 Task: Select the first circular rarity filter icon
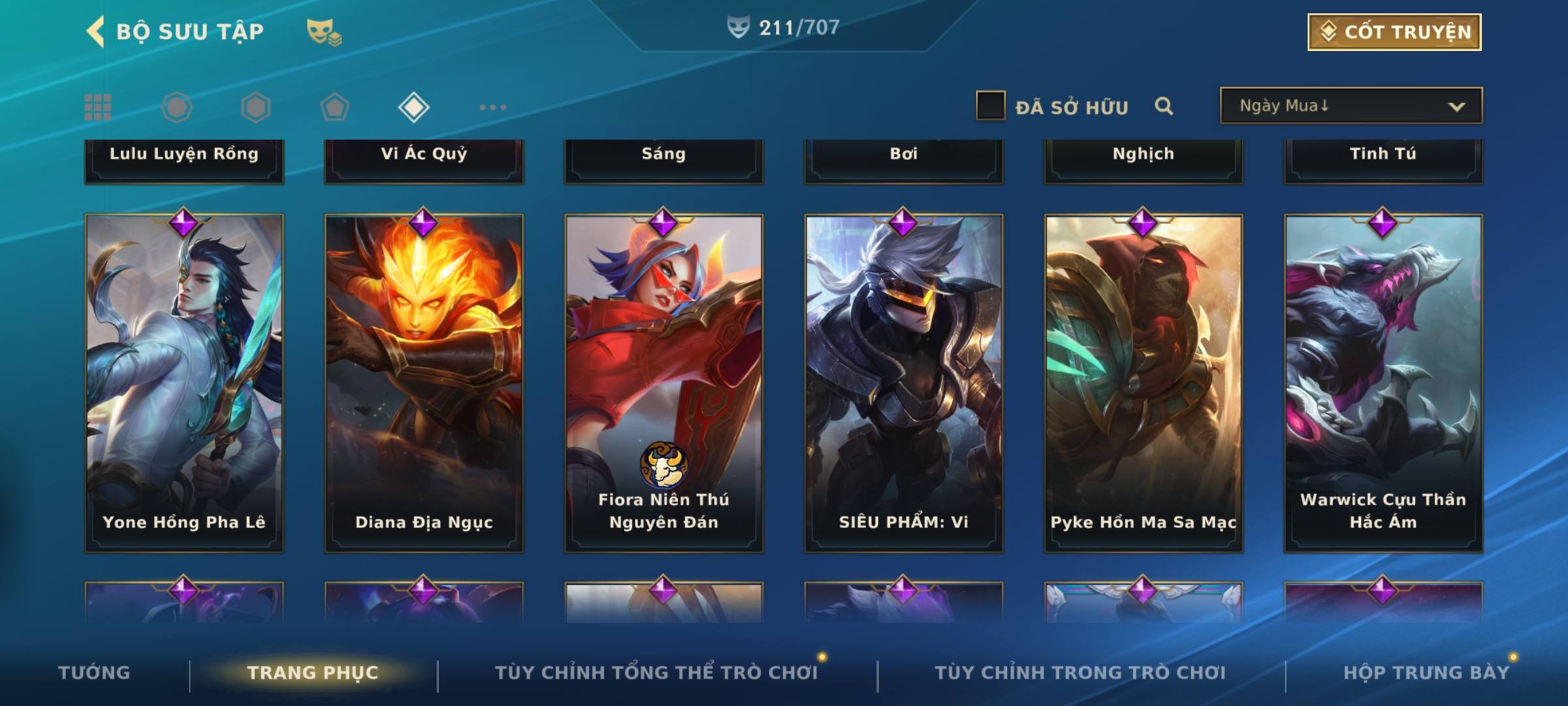click(x=177, y=107)
